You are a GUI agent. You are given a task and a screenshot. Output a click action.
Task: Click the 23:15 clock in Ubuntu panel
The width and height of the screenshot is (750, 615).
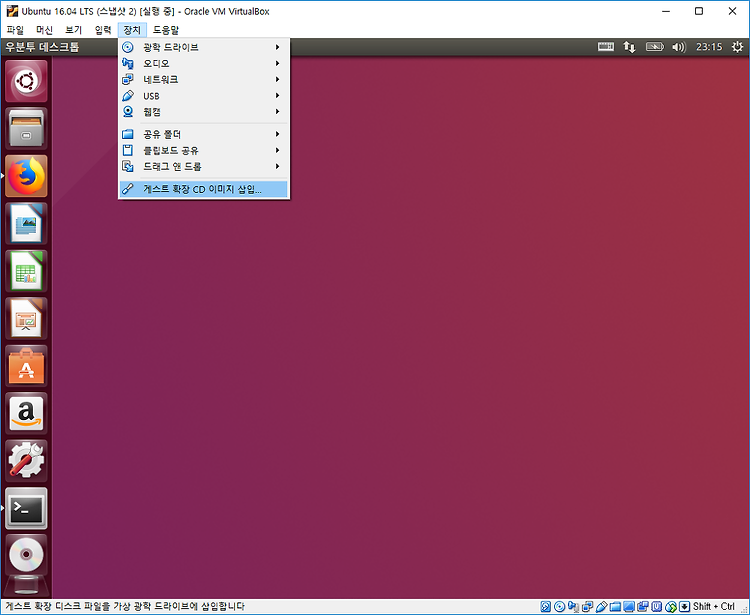[x=709, y=47]
